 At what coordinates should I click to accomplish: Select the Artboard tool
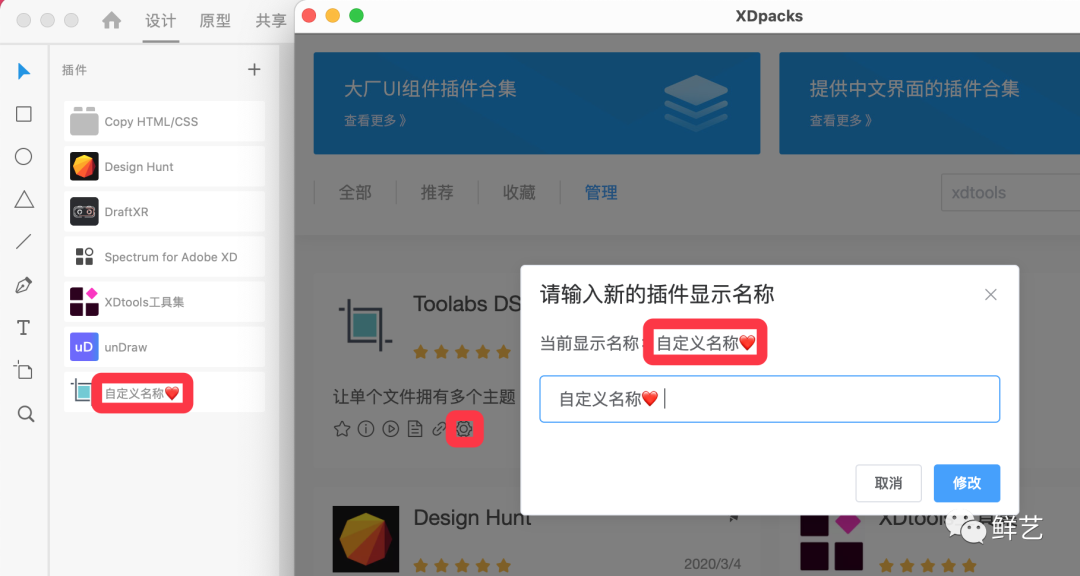pyautogui.click(x=23, y=371)
